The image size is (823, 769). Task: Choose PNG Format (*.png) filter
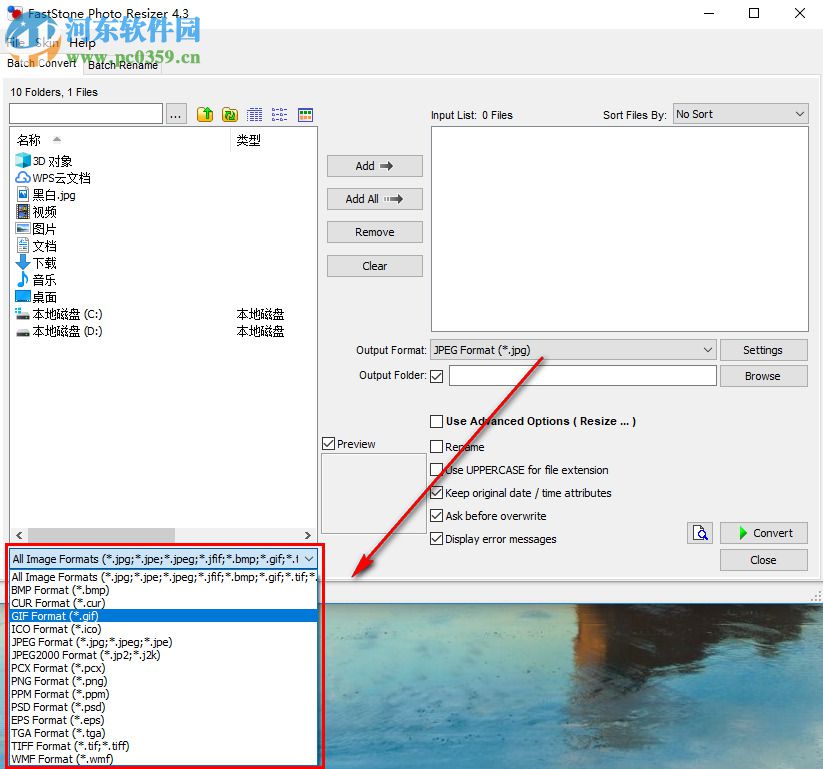pyautogui.click(x=164, y=681)
